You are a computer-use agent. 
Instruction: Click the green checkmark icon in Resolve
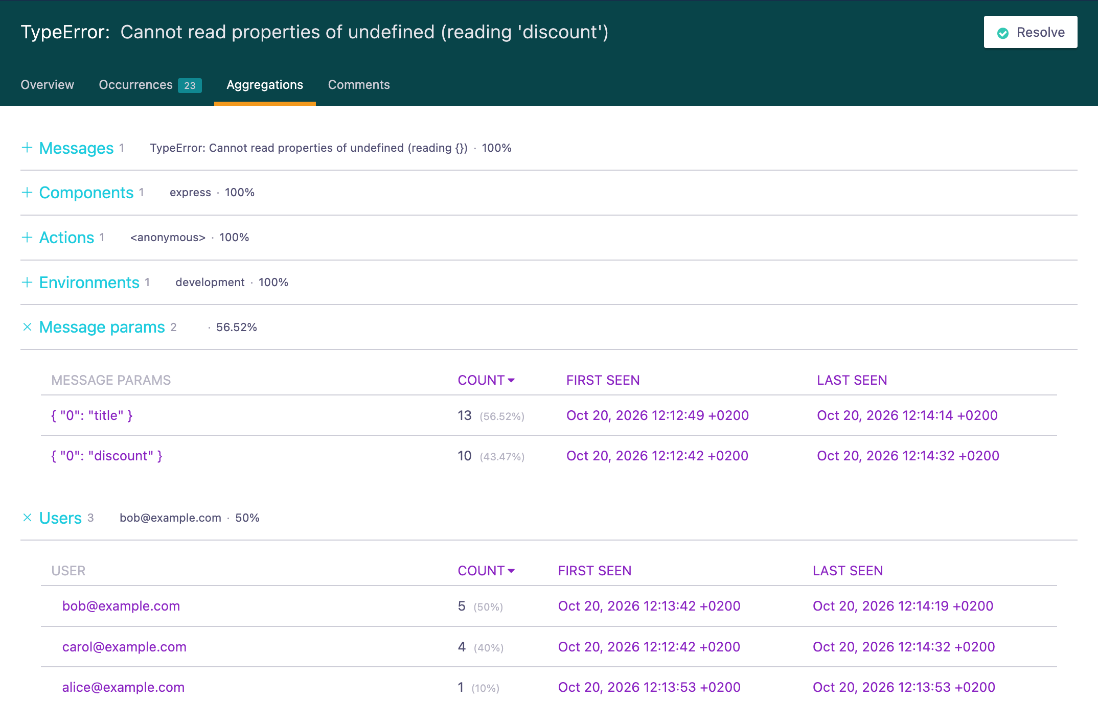pyautogui.click(x=1003, y=33)
